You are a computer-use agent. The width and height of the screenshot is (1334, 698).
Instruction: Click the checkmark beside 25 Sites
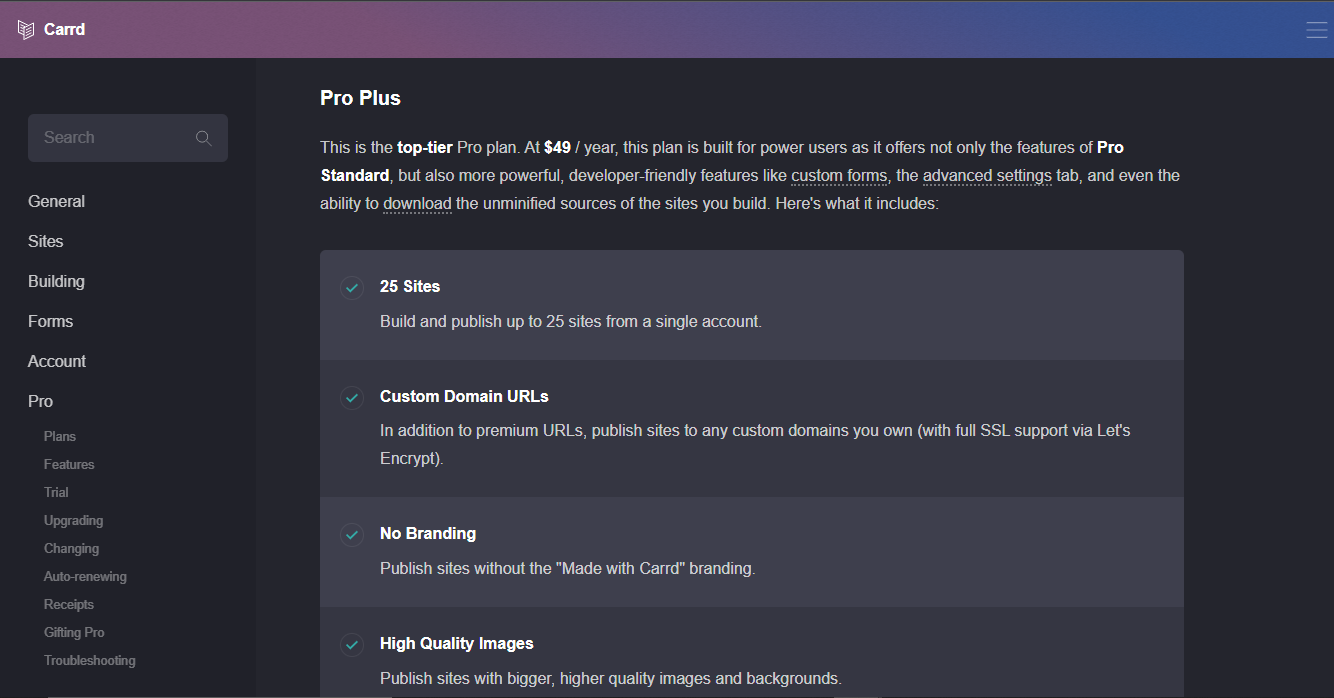(352, 288)
